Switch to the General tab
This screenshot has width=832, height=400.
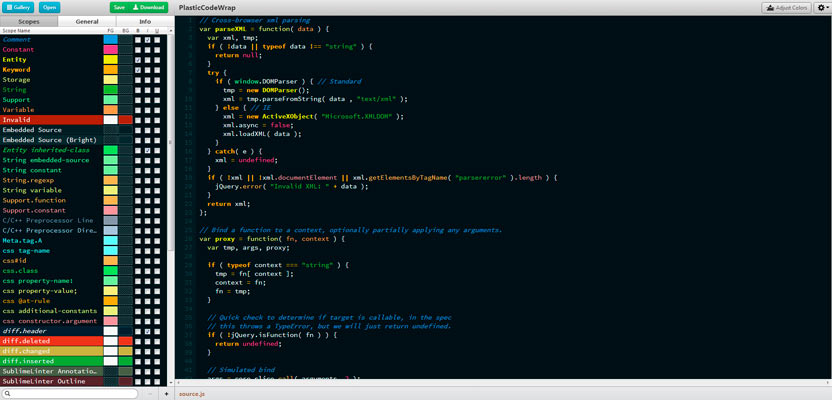(x=87, y=20)
